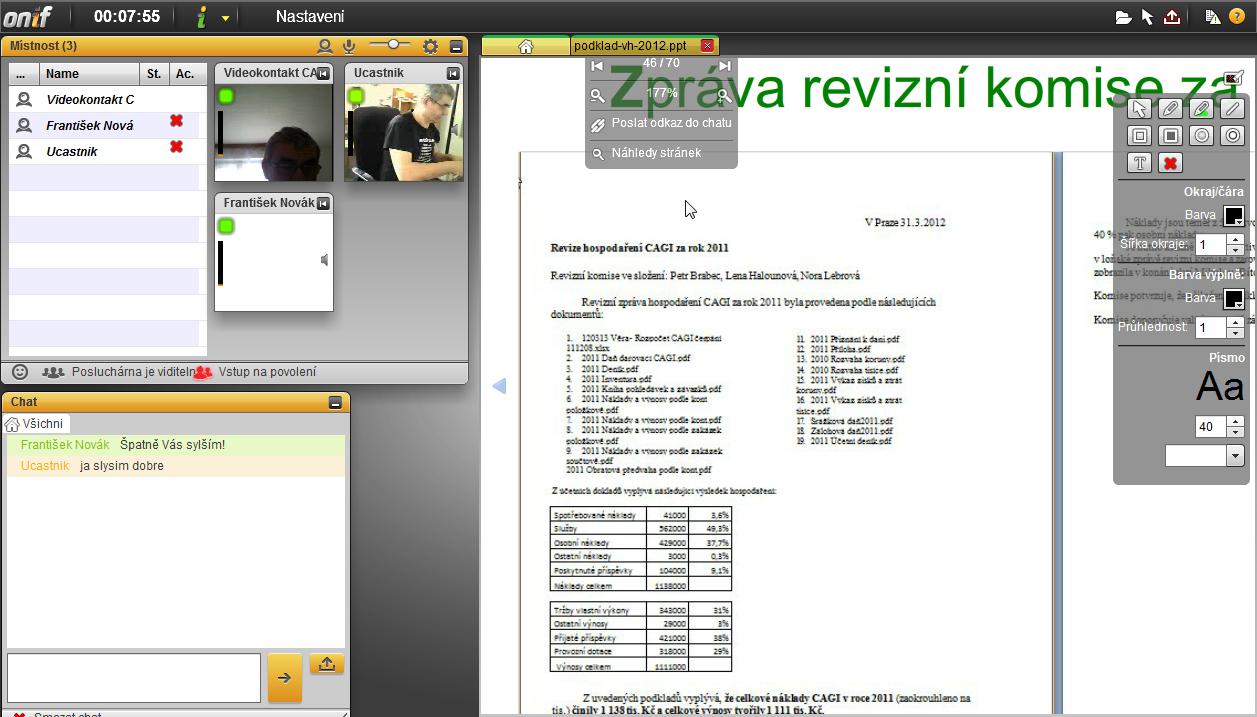1257x717 pixels.
Task: Click red X for Ucastnik row
Action: (x=177, y=147)
